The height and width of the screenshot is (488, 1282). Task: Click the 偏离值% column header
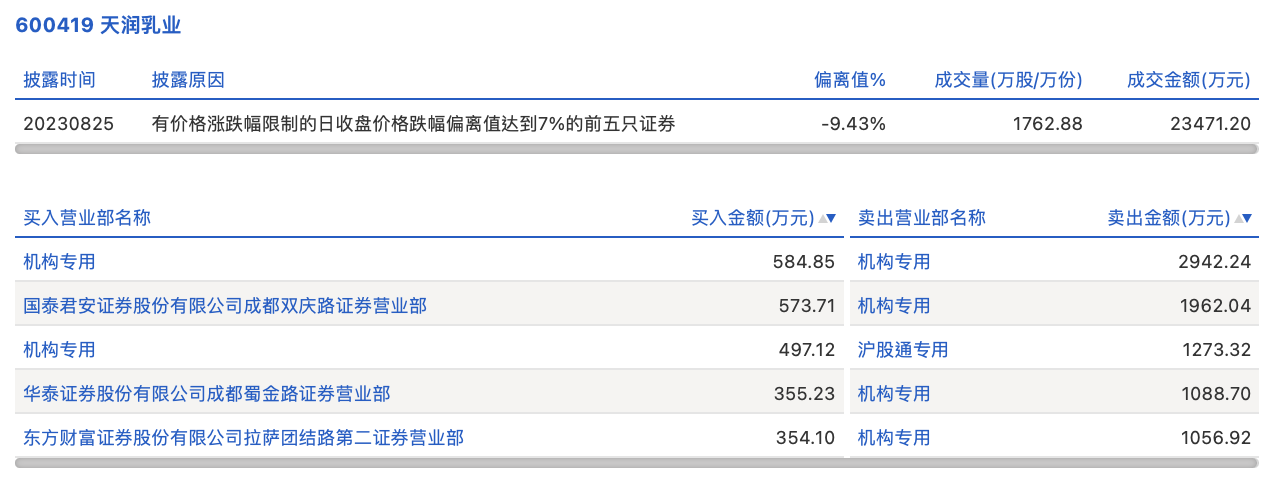pyautogui.click(x=850, y=80)
